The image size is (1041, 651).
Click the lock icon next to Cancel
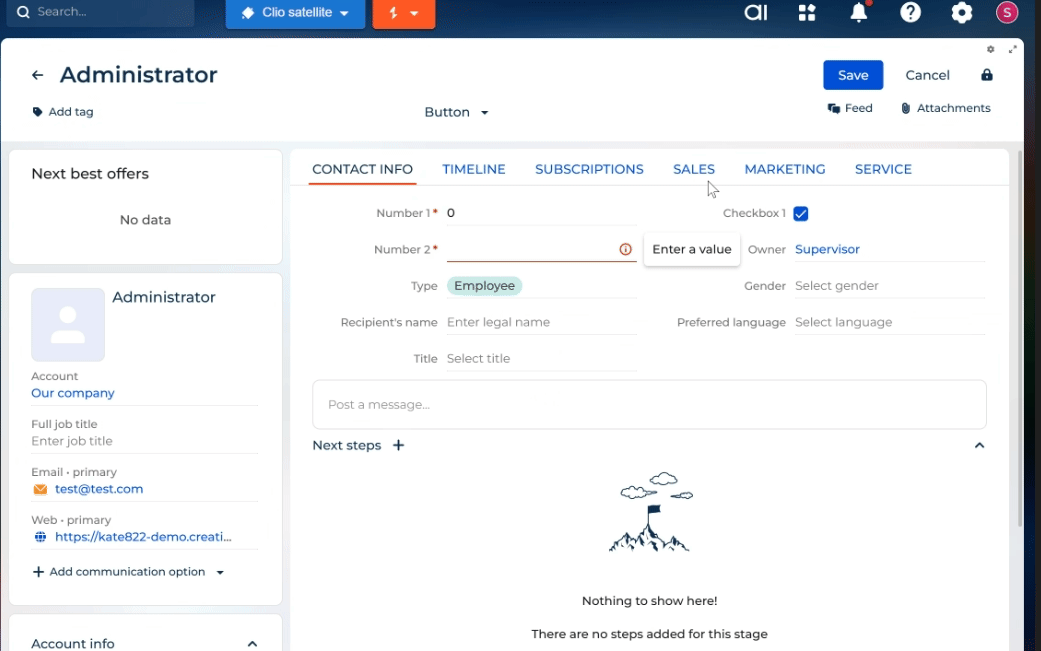tap(987, 75)
